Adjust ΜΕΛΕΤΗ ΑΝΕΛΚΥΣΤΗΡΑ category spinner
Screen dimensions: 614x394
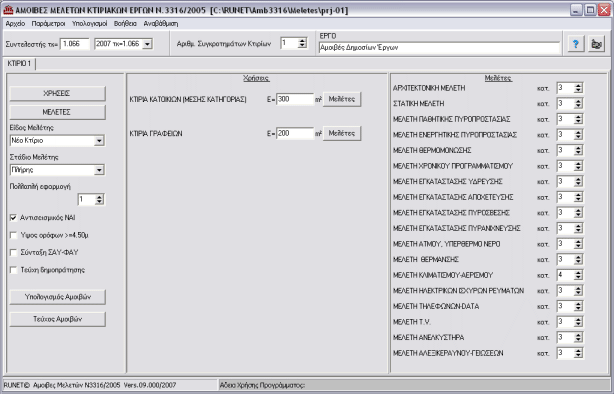click(x=578, y=337)
